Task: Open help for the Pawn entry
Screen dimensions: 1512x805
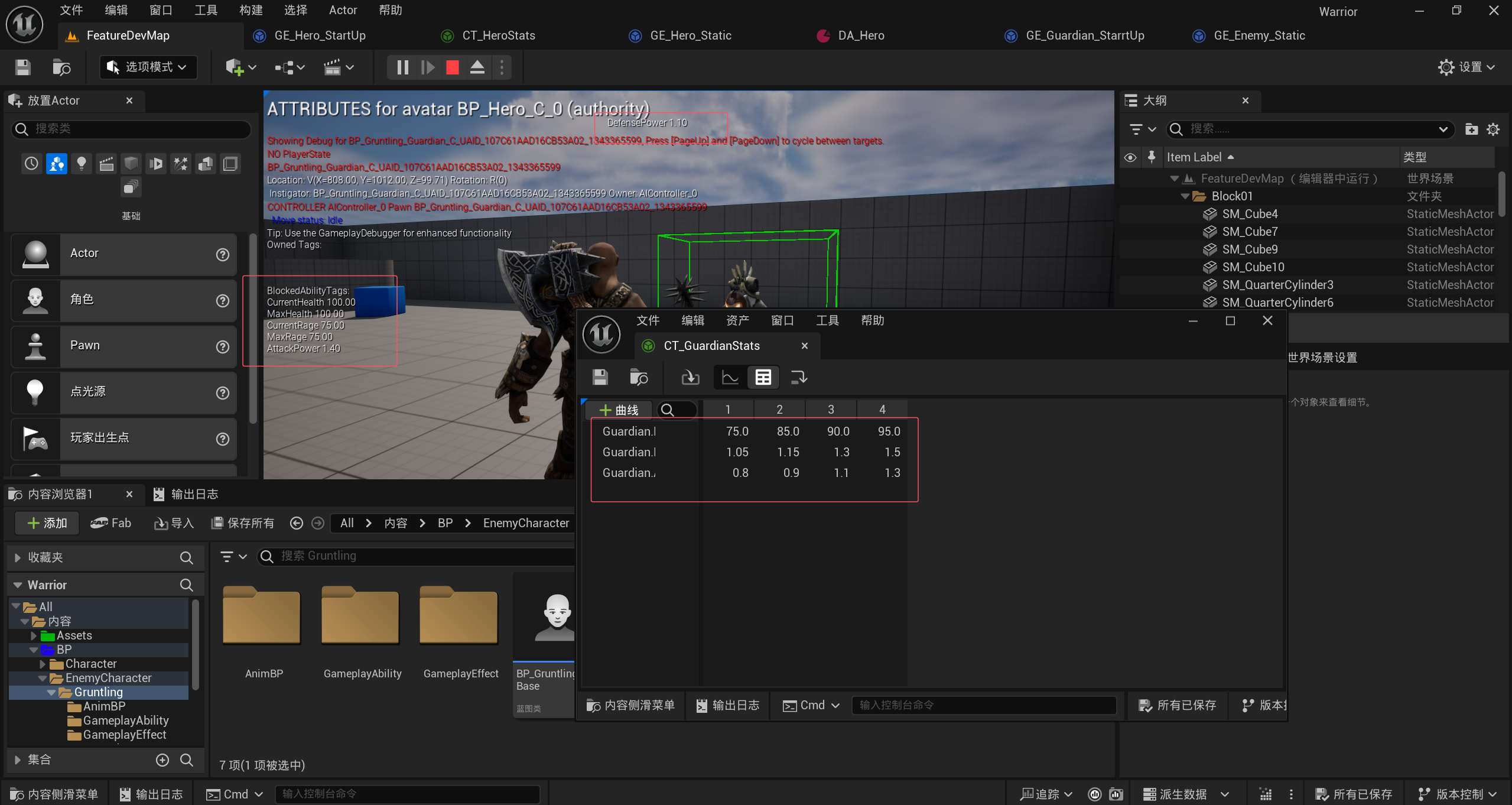Action: coord(222,347)
